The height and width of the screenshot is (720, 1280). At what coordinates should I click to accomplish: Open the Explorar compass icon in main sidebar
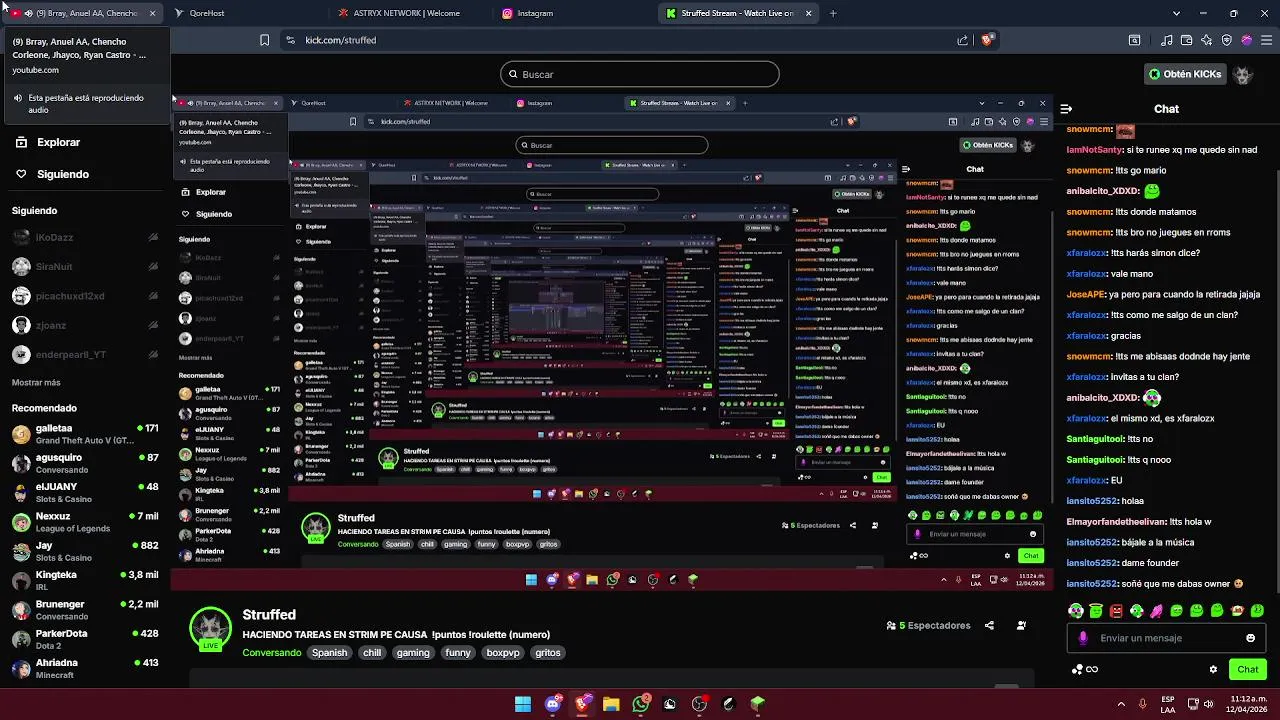coord(21,142)
